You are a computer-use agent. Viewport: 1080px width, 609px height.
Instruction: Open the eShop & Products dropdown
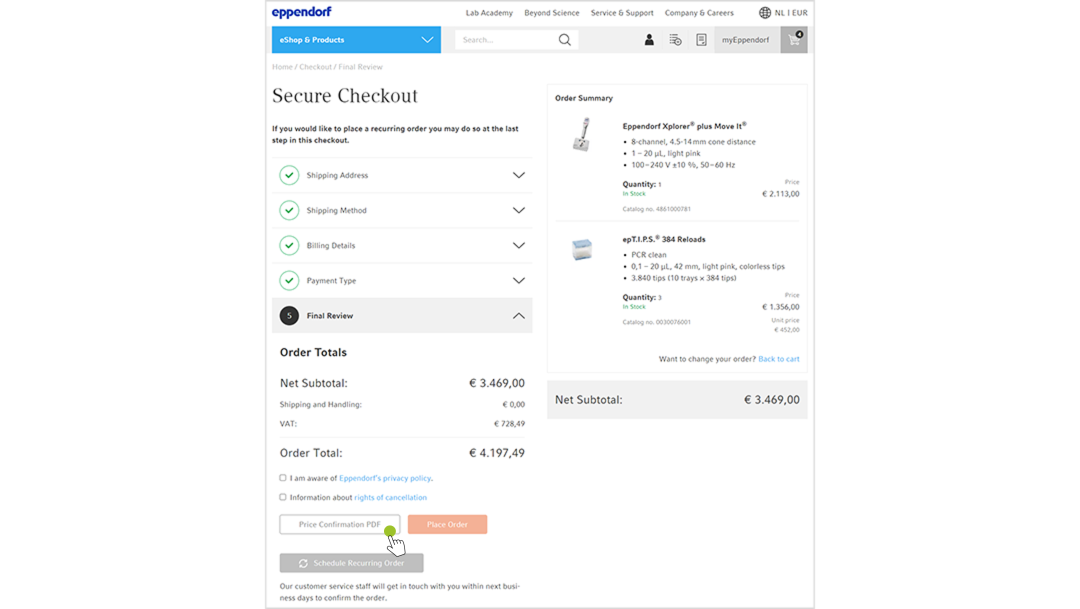pos(356,40)
